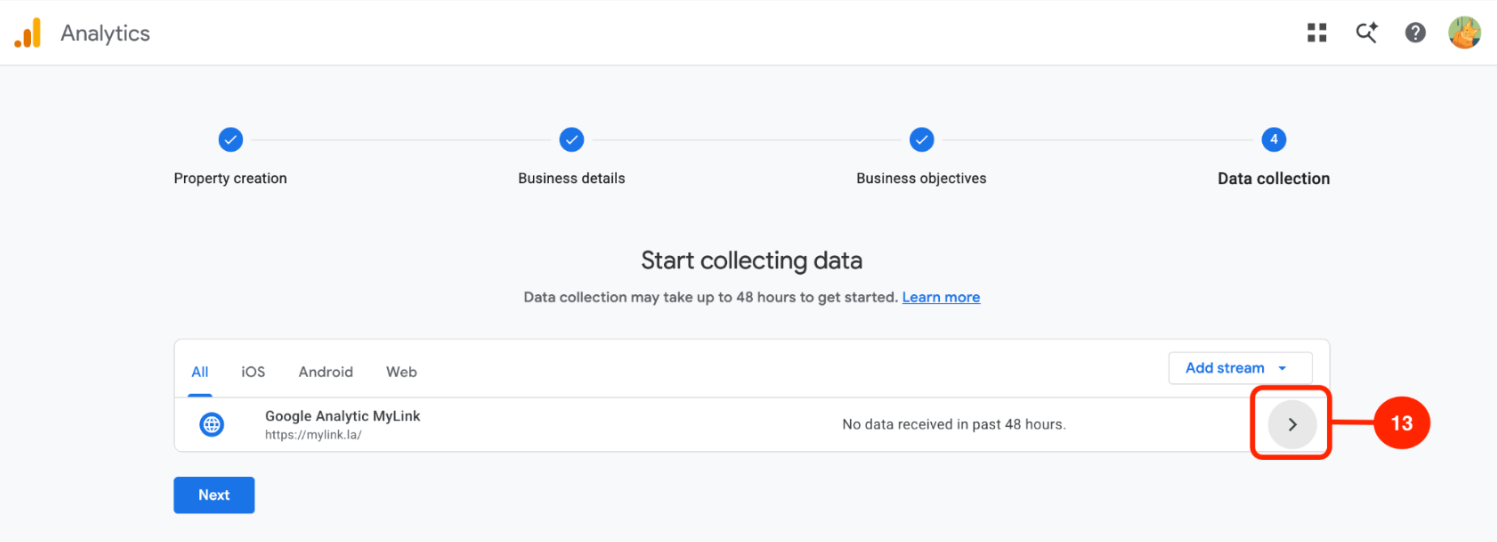Switch to the Android tab

click(x=326, y=372)
